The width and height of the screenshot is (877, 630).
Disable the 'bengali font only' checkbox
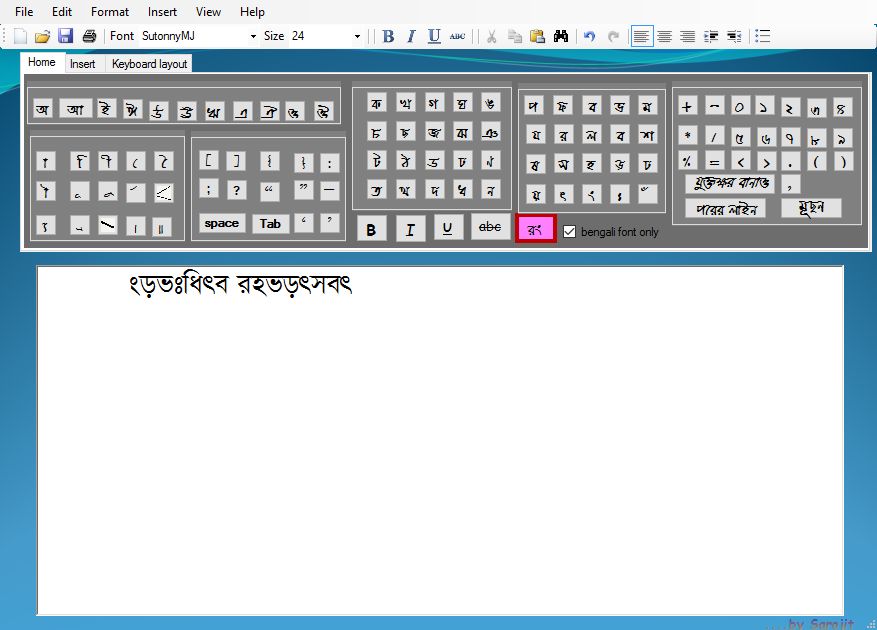coord(570,231)
